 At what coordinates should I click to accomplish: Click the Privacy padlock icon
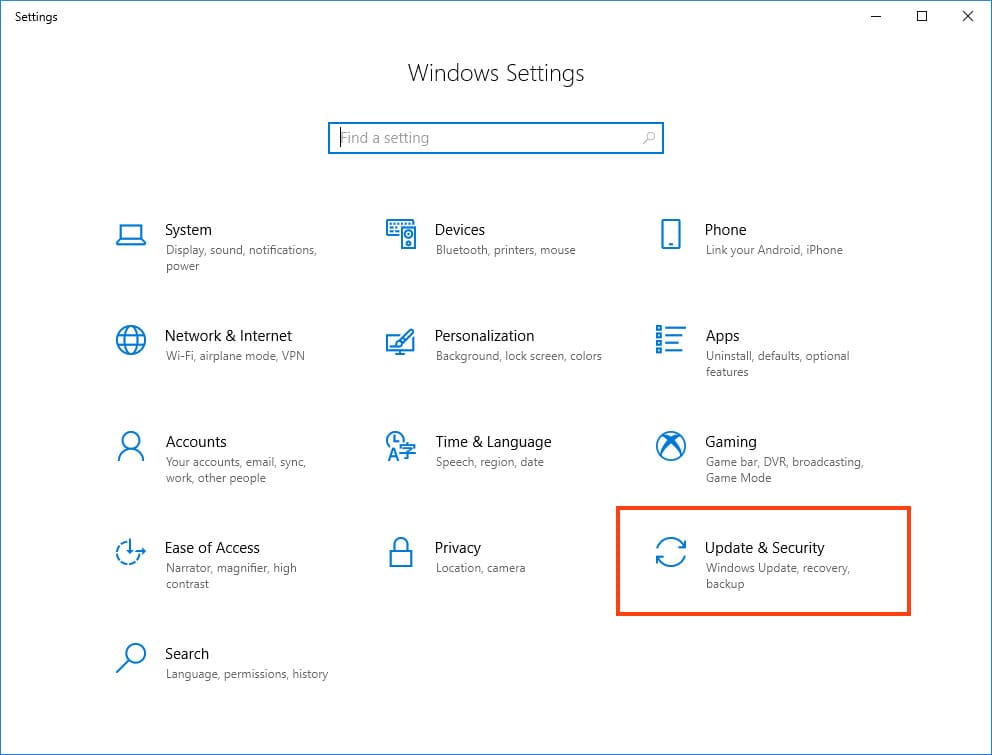tap(400, 552)
